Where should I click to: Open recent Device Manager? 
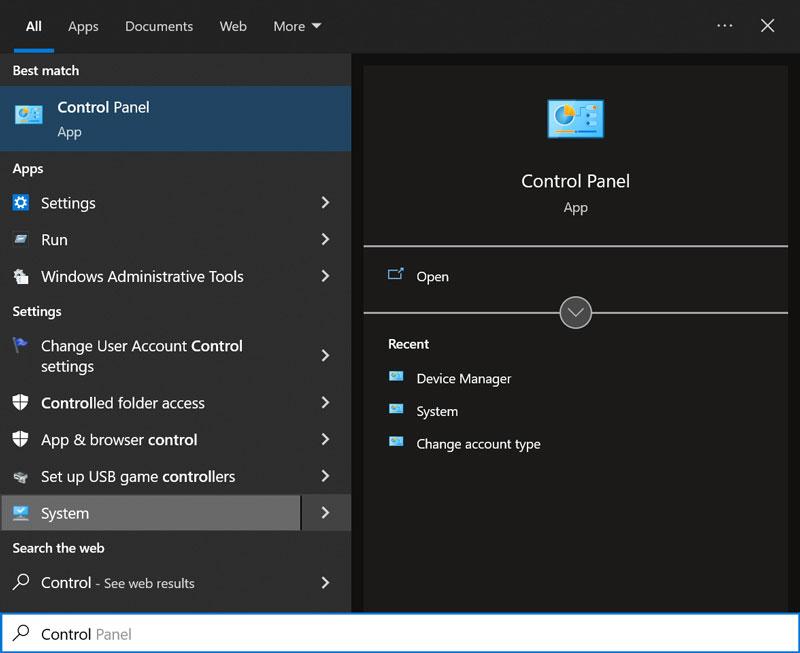(464, 379)
